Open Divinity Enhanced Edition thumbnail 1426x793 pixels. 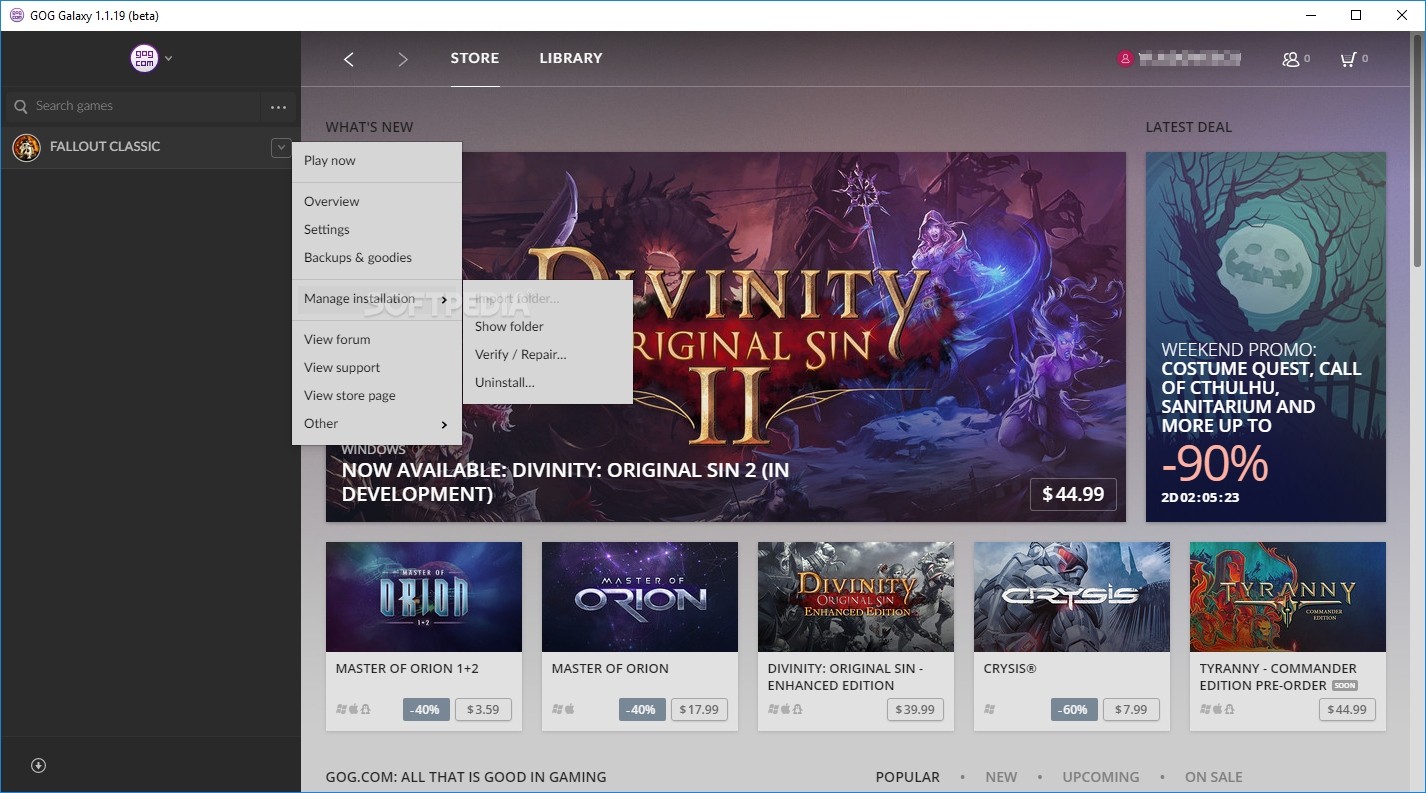click(856, 597)
